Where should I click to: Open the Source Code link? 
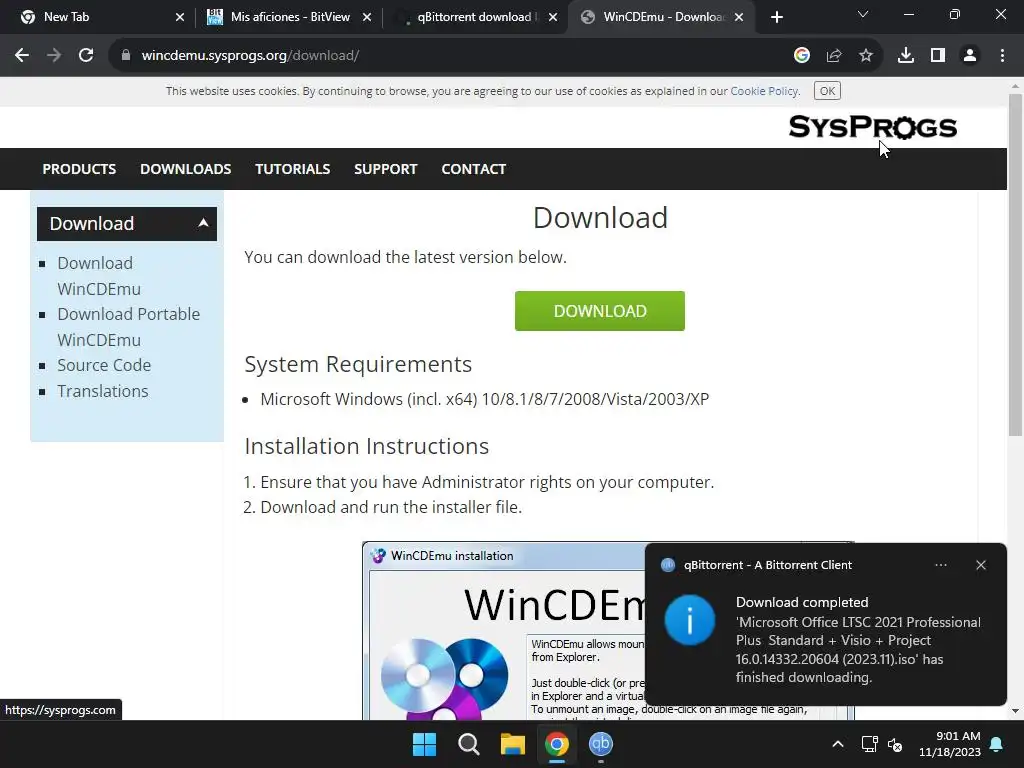click(x=104, y=365)
